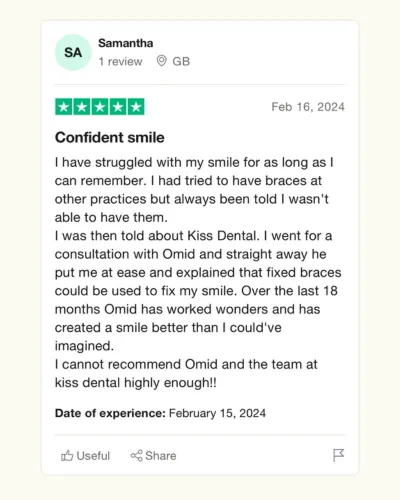The height and width of the screenshot is (500, 400).
Task: Mark review as Useful
Action: pyautogui.click(x=85, y=456)
